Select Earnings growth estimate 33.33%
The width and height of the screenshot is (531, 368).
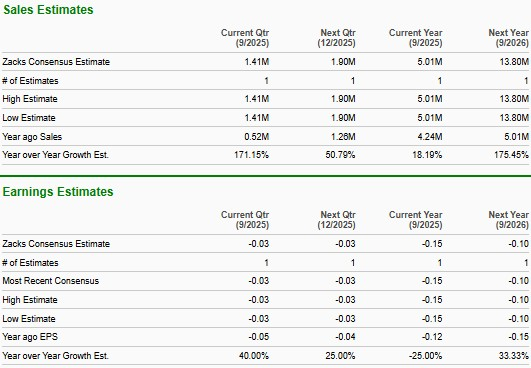(514, 356)
